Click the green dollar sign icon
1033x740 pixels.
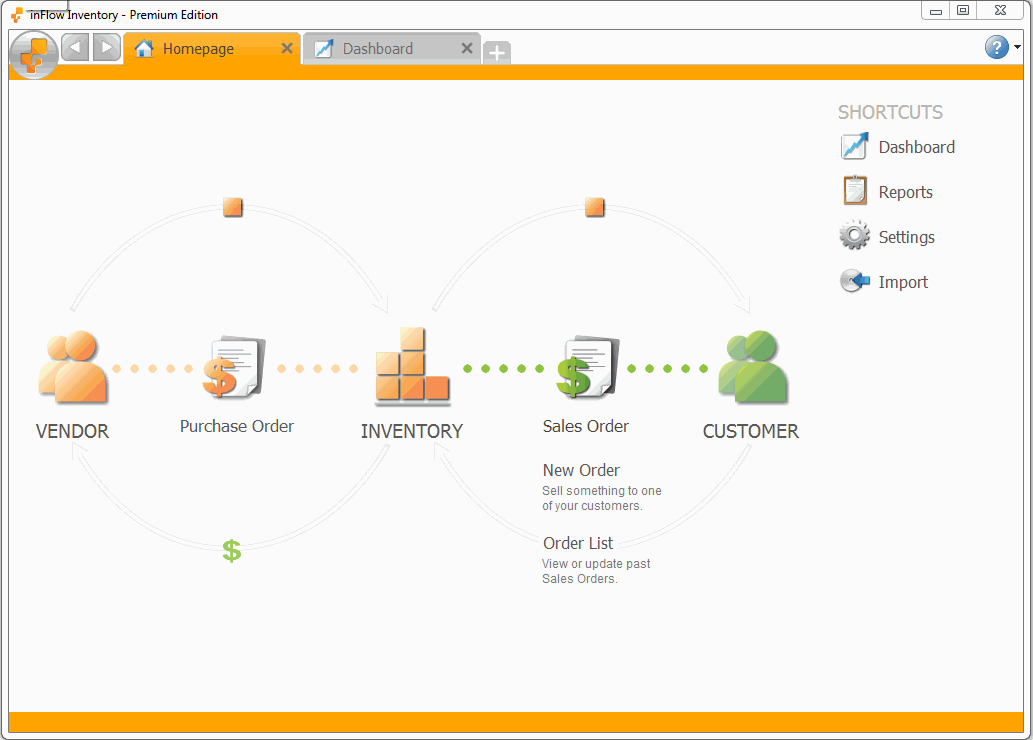click(x=232, y=550)
